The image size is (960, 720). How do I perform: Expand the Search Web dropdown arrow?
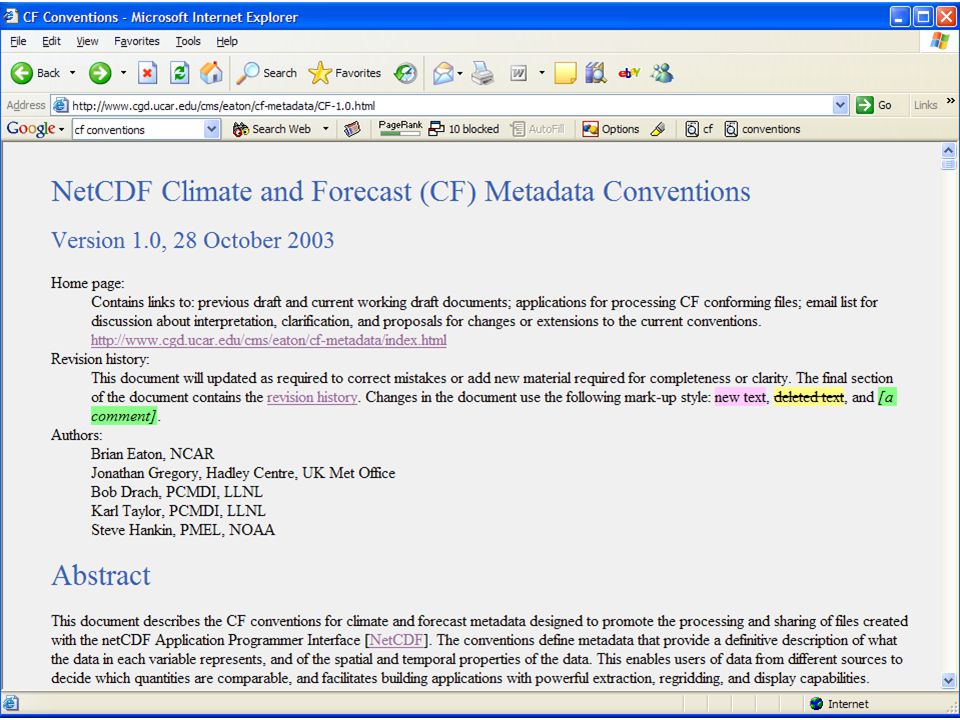[326, 129]
